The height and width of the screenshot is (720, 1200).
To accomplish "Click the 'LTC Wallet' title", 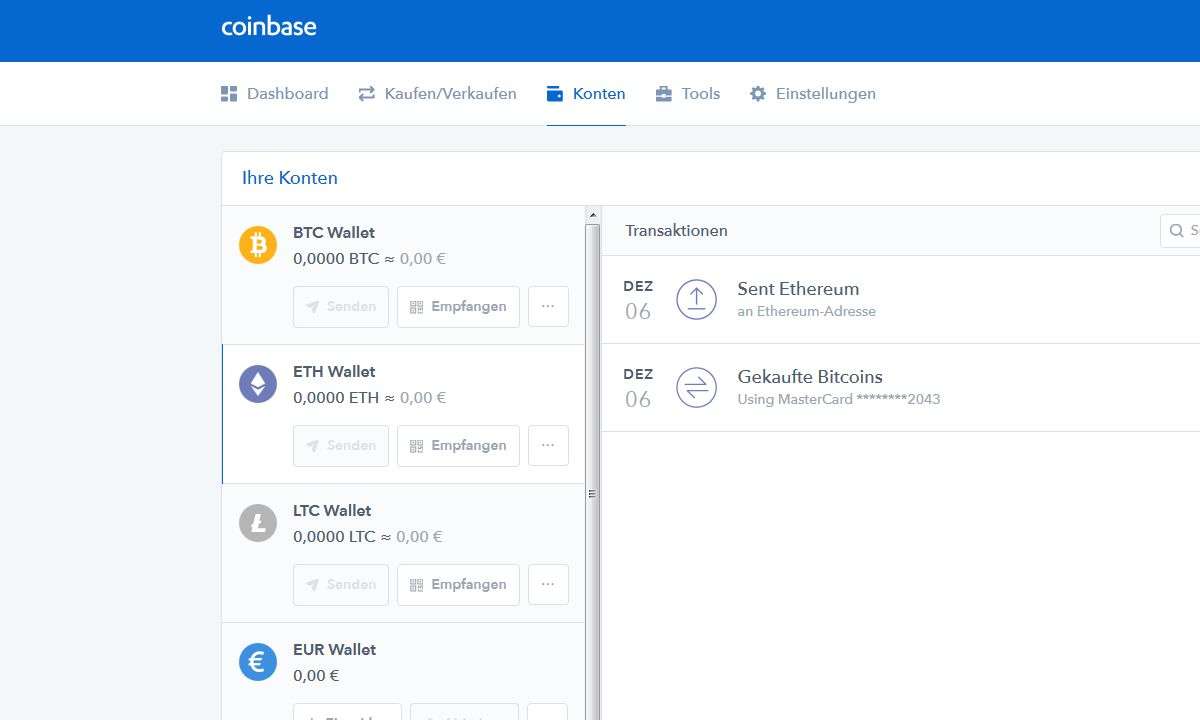I will (x=332, y=511).
